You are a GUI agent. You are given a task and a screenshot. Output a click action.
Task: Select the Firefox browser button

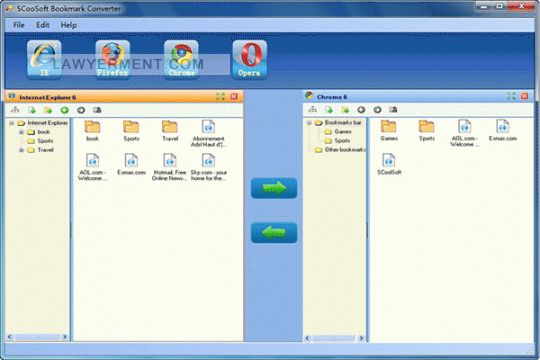point(113,59)
